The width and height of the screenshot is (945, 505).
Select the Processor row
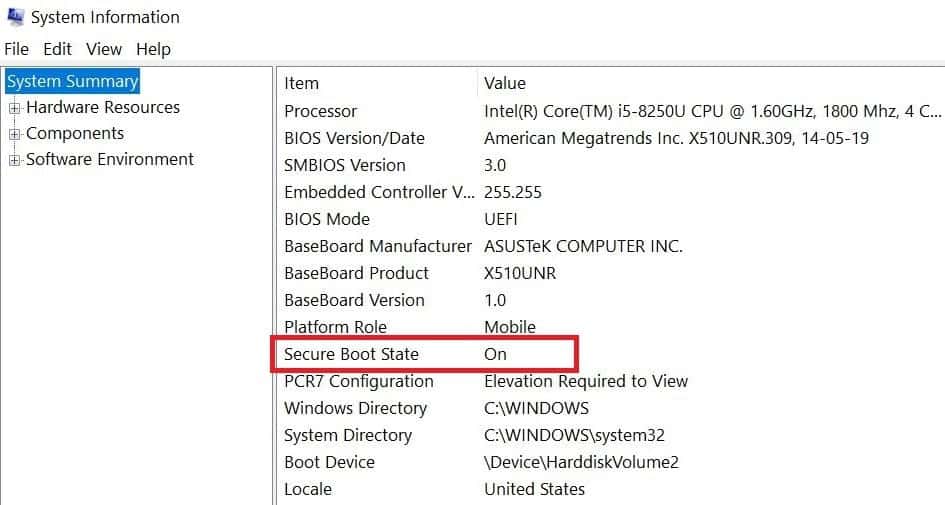click(320, 111)
